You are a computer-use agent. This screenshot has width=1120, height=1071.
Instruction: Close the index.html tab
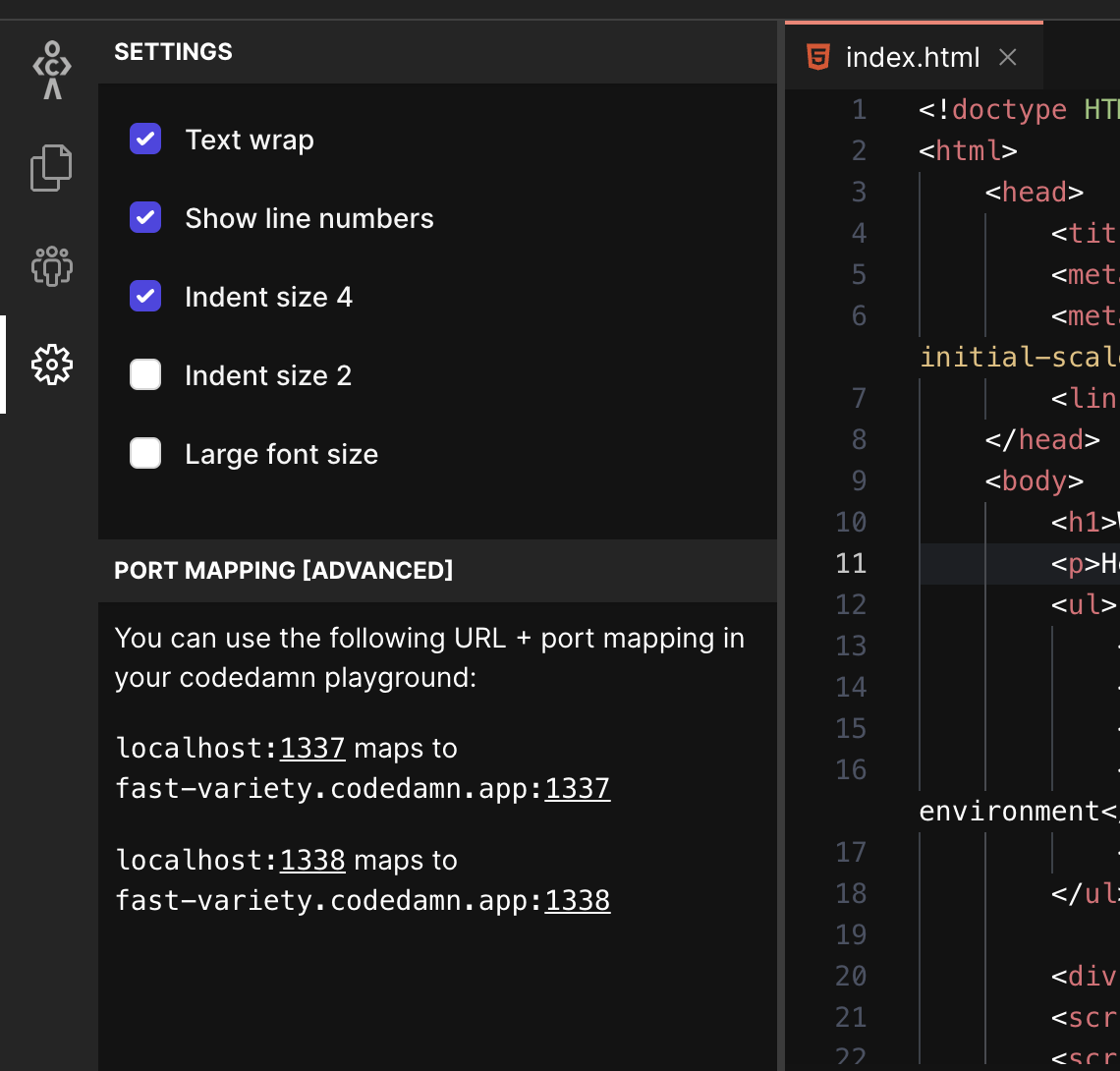click(x=1007, y=57)
